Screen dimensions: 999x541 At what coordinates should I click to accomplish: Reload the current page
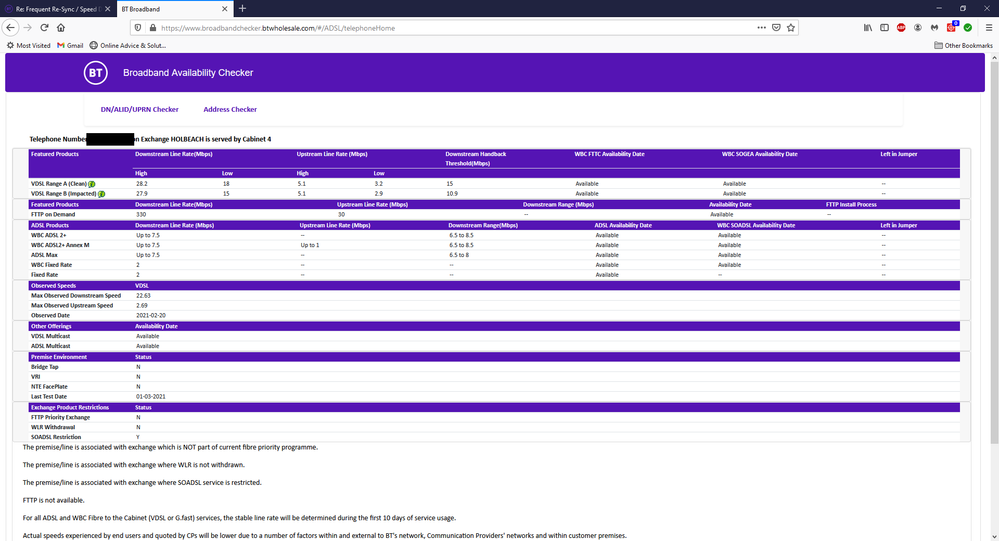[x=44, y=28]
